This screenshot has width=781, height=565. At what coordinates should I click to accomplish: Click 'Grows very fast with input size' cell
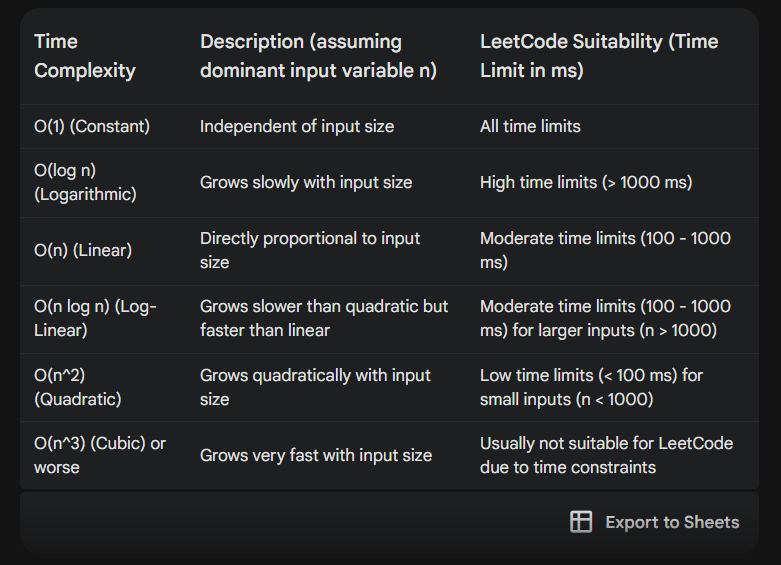click(x=316, y=455)
